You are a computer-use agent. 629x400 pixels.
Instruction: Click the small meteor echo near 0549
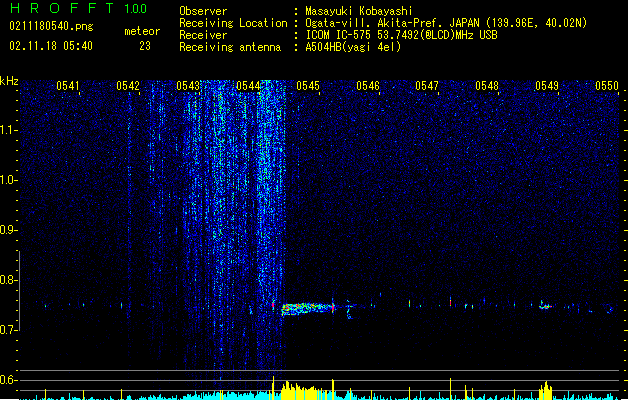tap(545, 306)
